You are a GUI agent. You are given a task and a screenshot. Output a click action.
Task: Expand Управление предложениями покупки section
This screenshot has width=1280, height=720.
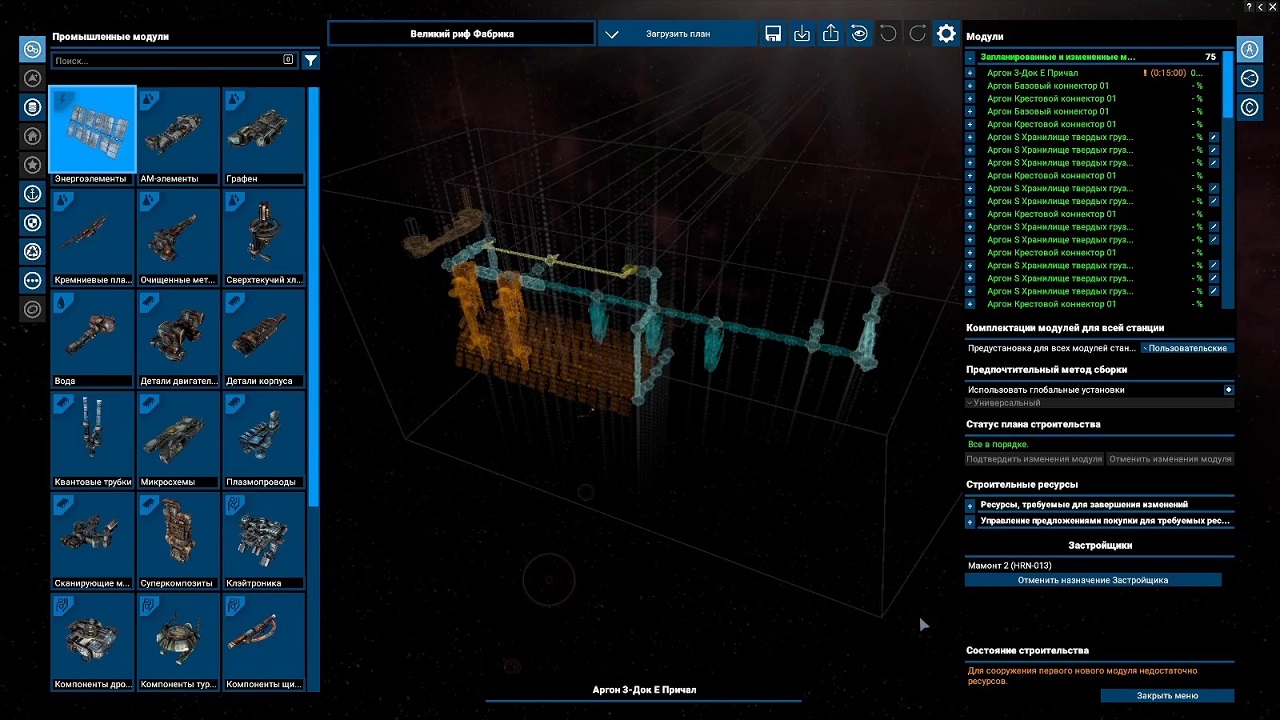(x=970, y=521)
